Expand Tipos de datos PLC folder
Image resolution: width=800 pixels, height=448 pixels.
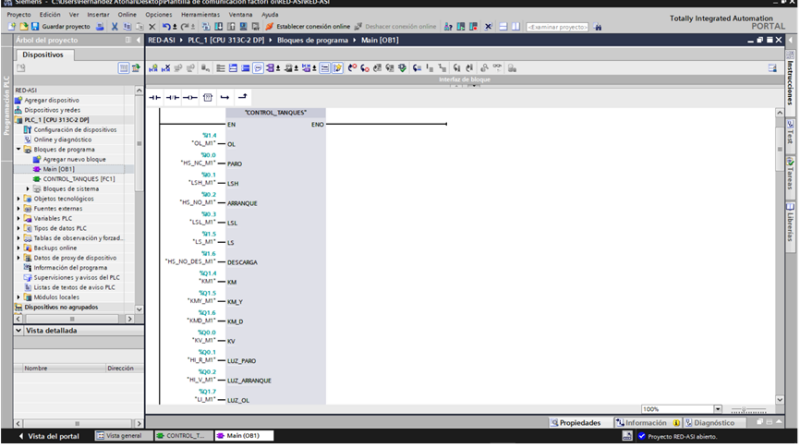(19, 229)
